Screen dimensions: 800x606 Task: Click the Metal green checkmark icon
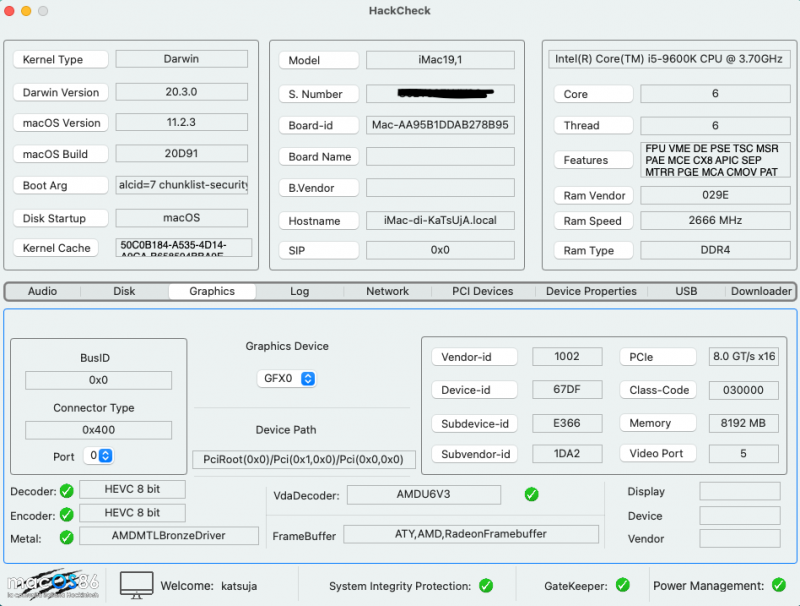click(x=67, y=538)
